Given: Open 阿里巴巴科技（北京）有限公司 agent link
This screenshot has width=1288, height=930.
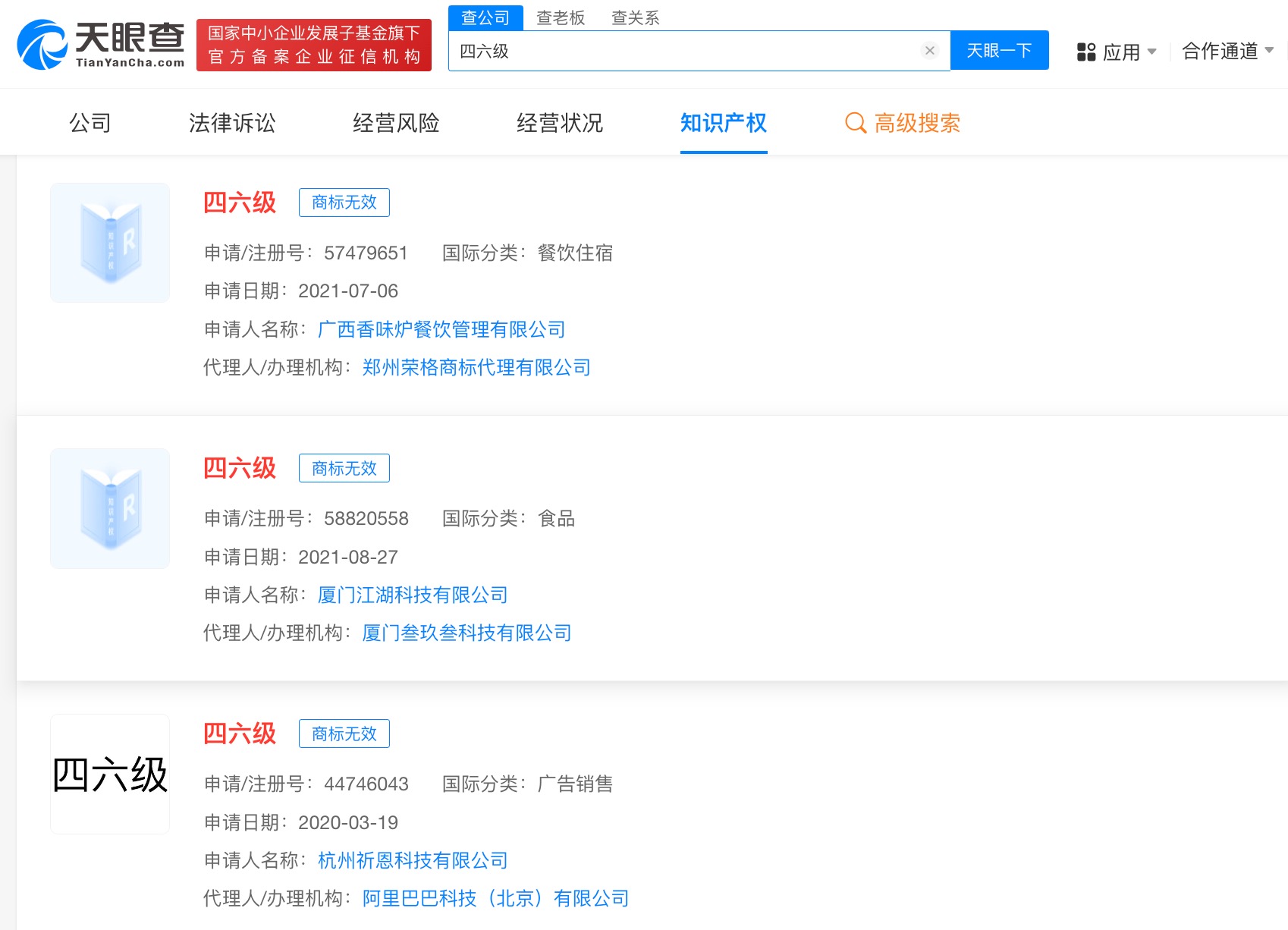Looking at the screenshot, I should tap(495, 898).
